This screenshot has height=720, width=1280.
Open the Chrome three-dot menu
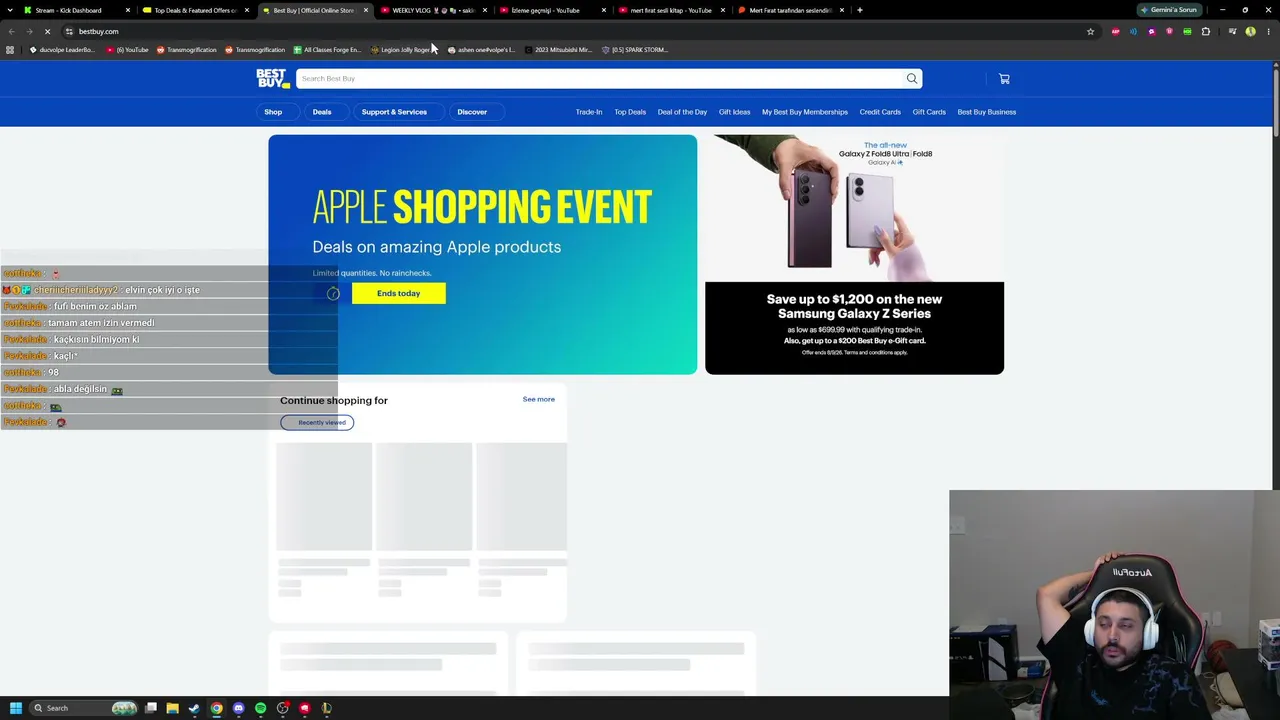click(x=1268, y=31)
